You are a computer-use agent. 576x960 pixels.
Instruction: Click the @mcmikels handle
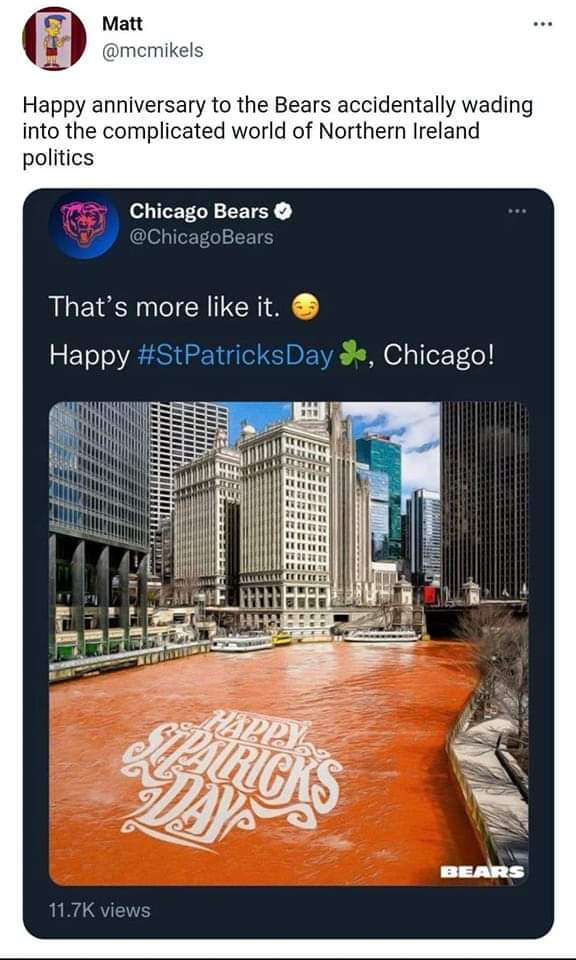coord(152,50)
